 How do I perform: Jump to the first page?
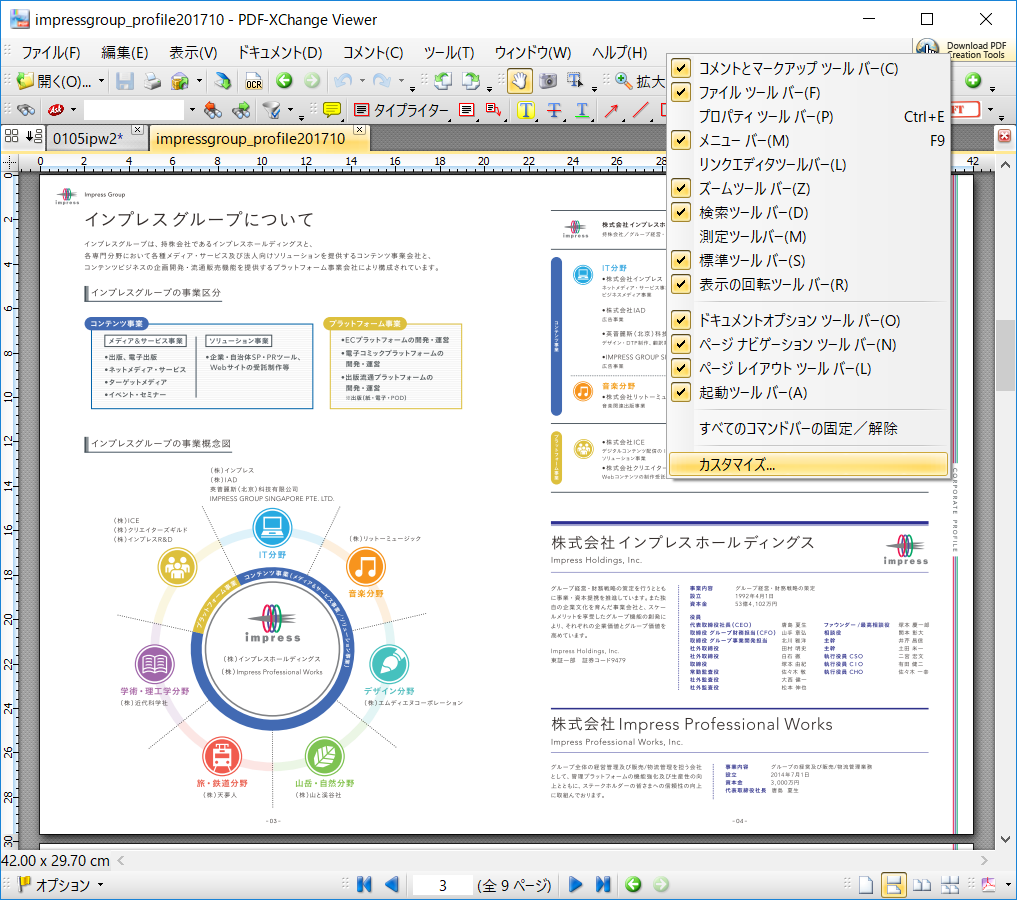364,884
